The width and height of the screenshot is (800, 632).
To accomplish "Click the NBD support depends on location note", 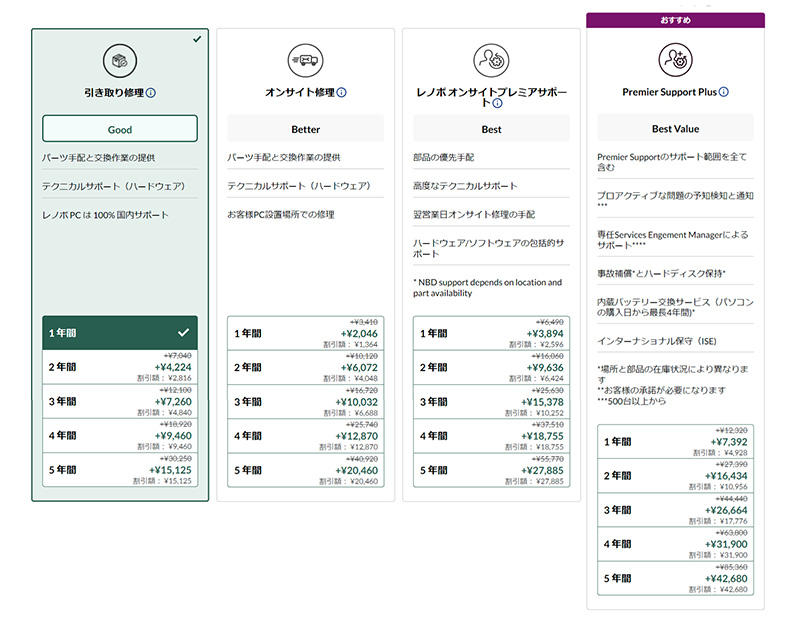I will pos(488,288).
